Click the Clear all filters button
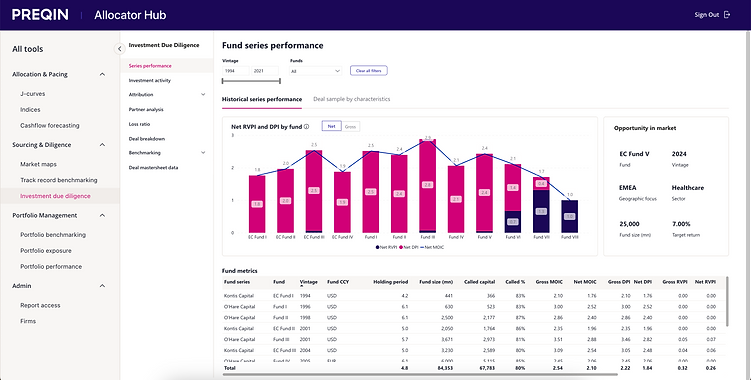This screenshot has height=380, width=751. 368,71
